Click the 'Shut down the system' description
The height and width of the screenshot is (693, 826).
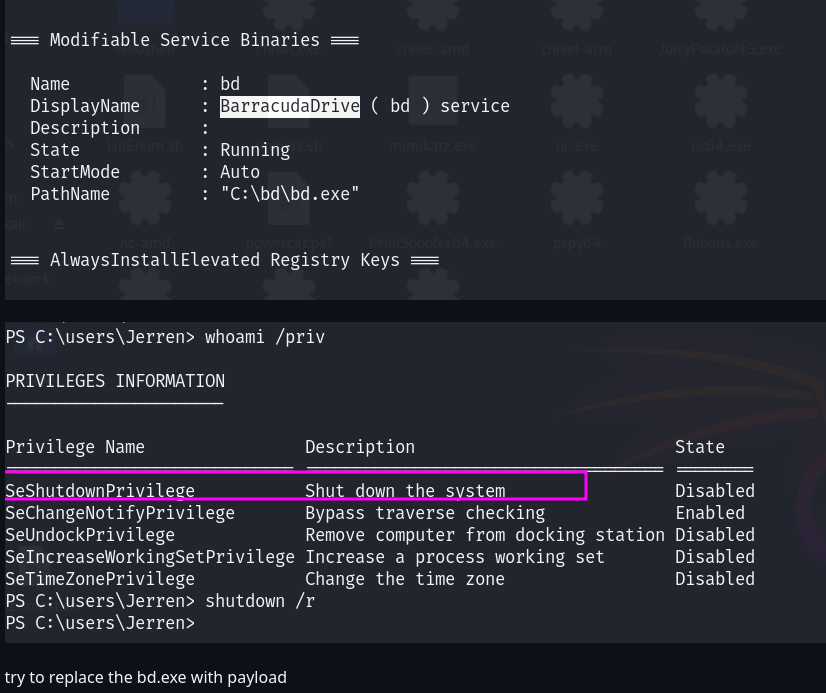click(405, 491)
